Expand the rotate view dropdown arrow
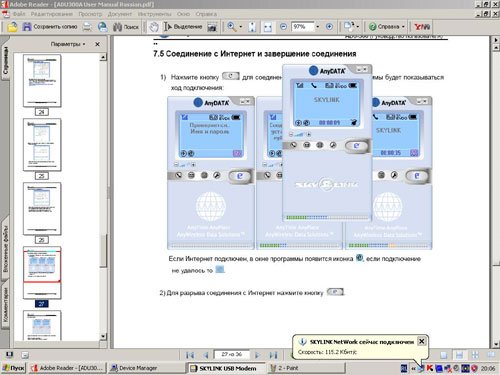 (358, 27)
